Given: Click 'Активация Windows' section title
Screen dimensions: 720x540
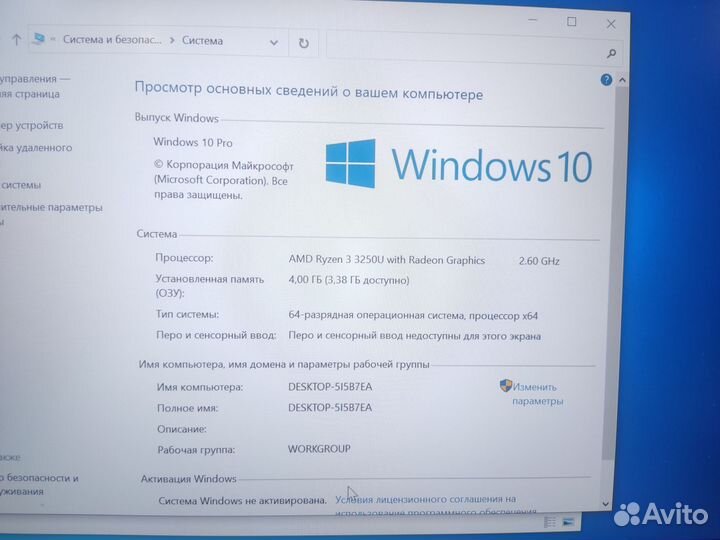Looking at the screenshot, I should click(188, 479).
